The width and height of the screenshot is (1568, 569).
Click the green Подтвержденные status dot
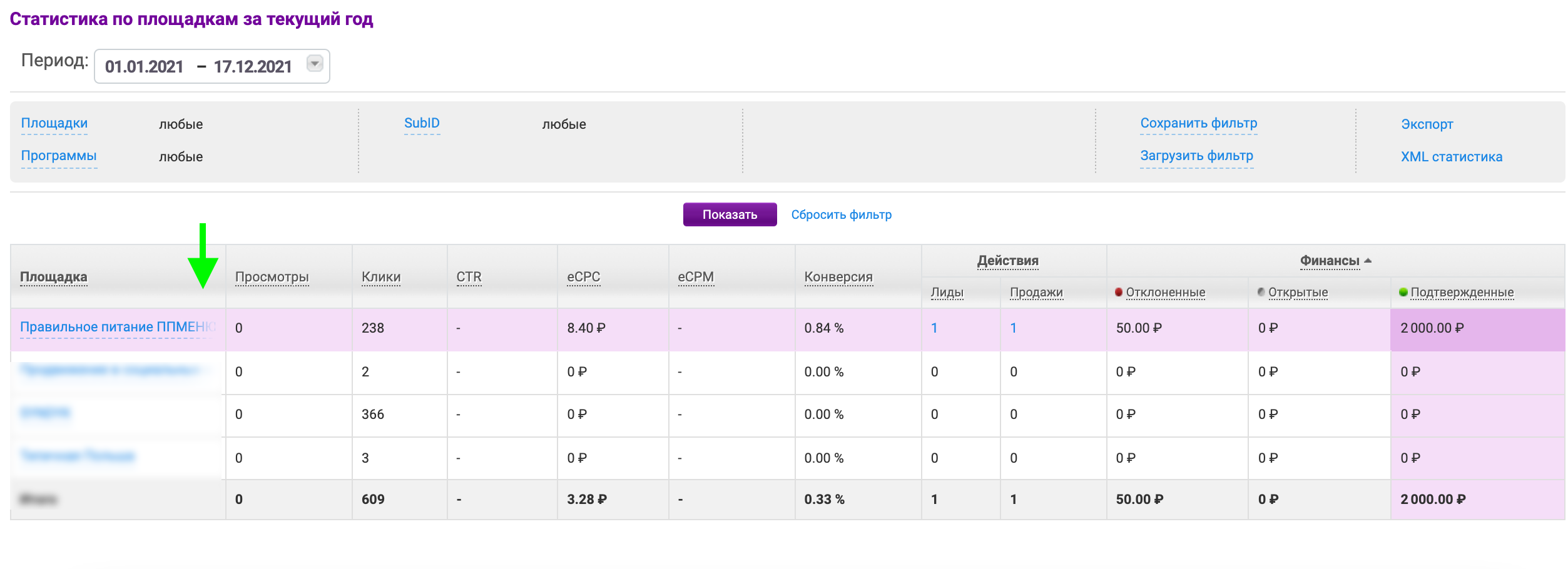tap(1403, 292)
